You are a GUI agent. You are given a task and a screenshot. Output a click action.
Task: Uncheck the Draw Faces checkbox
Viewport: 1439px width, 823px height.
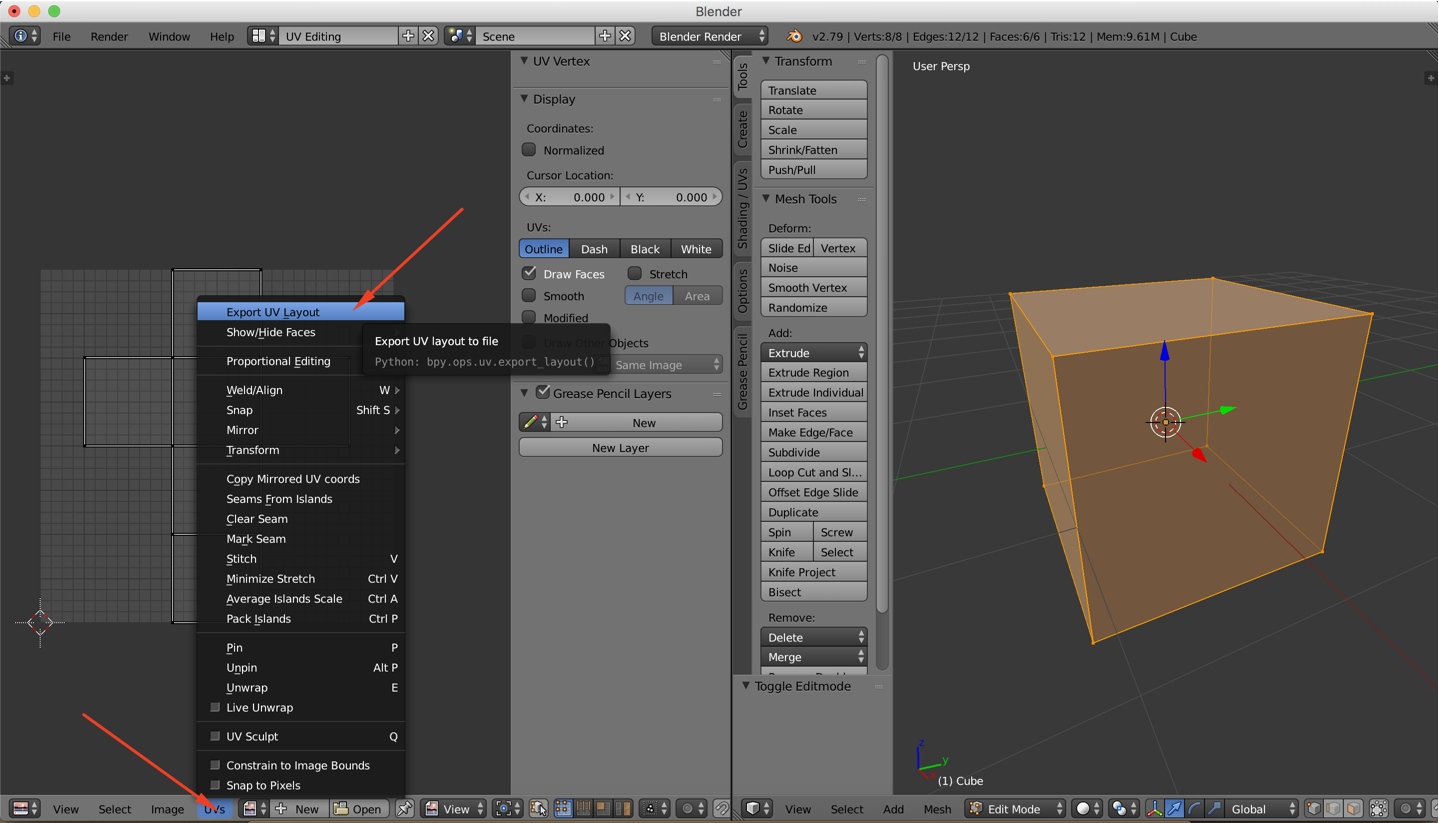[529, 273]
